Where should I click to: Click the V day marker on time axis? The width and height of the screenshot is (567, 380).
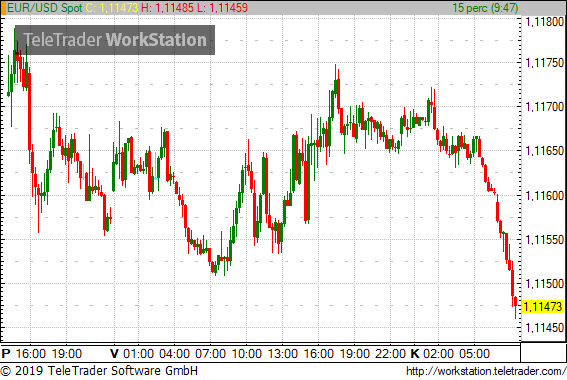(x=114, y=353)
